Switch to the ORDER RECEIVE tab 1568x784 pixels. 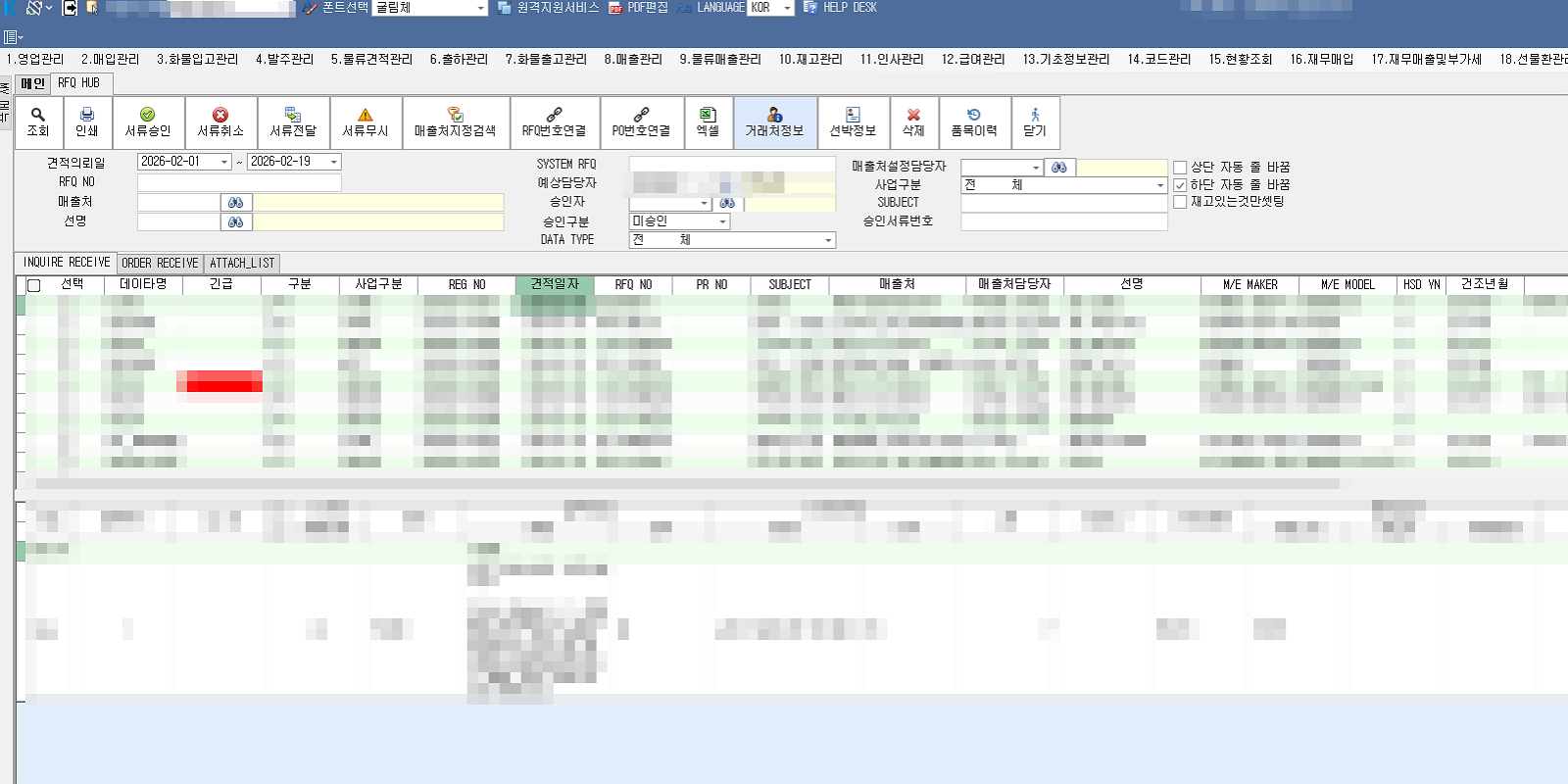tap(161, 264)
